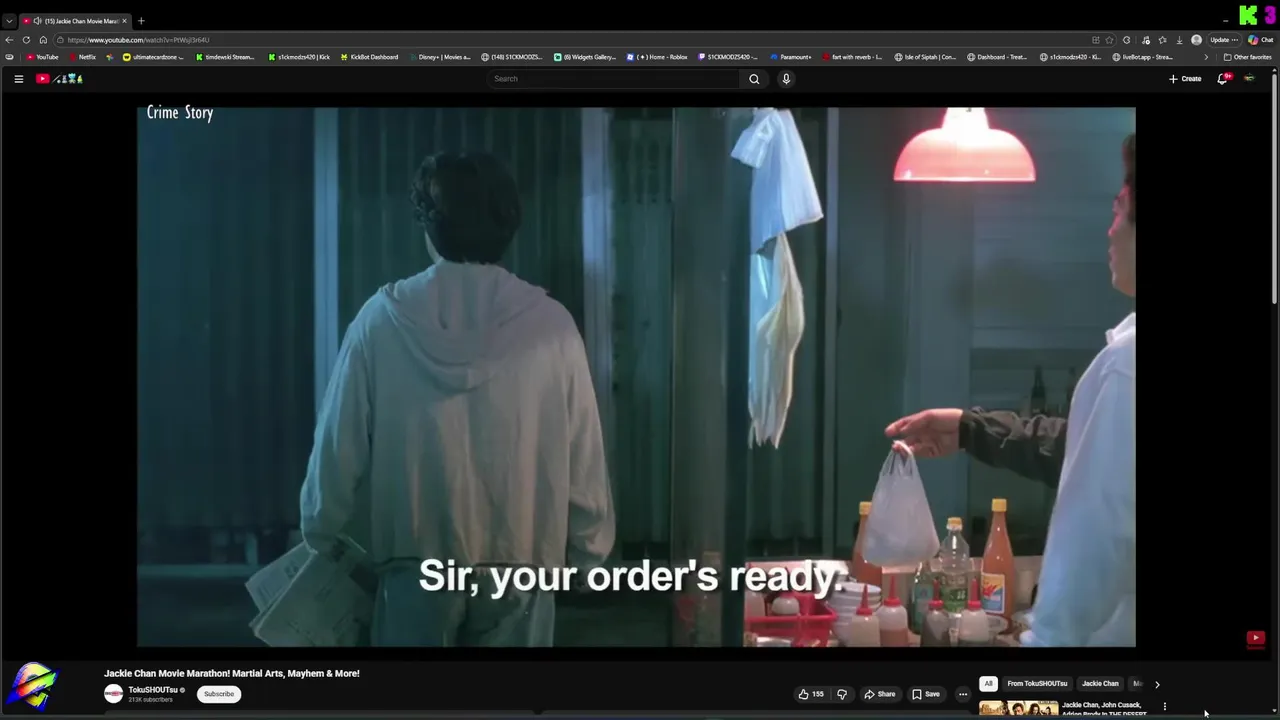Open the favorites hub icon in toolbar
This screenshot has height=720, width=1280.
[x=1162, y=40]
